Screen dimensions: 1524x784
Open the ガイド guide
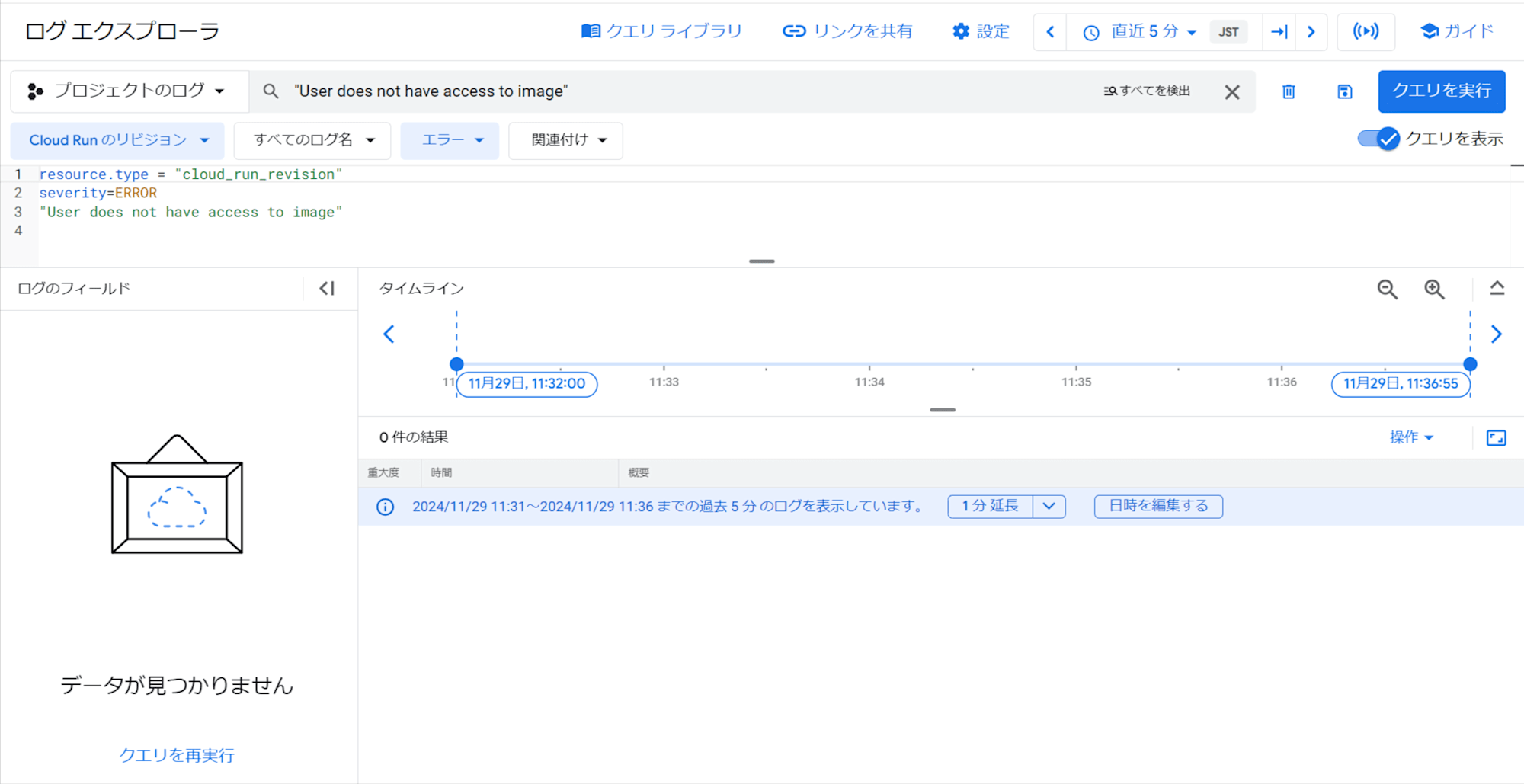pyautogui.click(x=1457, y=31)
